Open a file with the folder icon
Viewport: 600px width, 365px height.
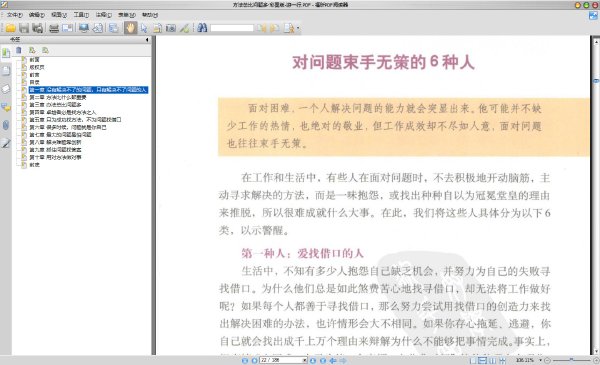click(x=10, y=28)
